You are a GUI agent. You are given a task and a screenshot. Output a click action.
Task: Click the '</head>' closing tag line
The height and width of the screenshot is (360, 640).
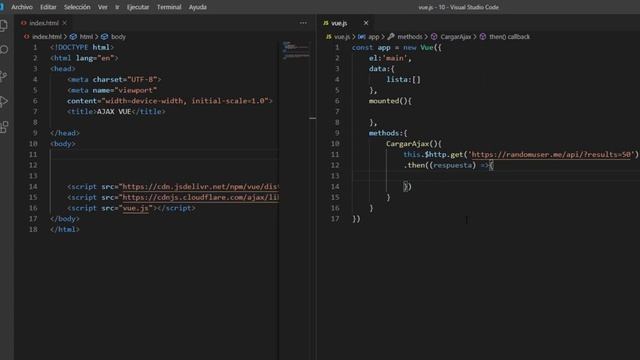(x=65, y=133)
